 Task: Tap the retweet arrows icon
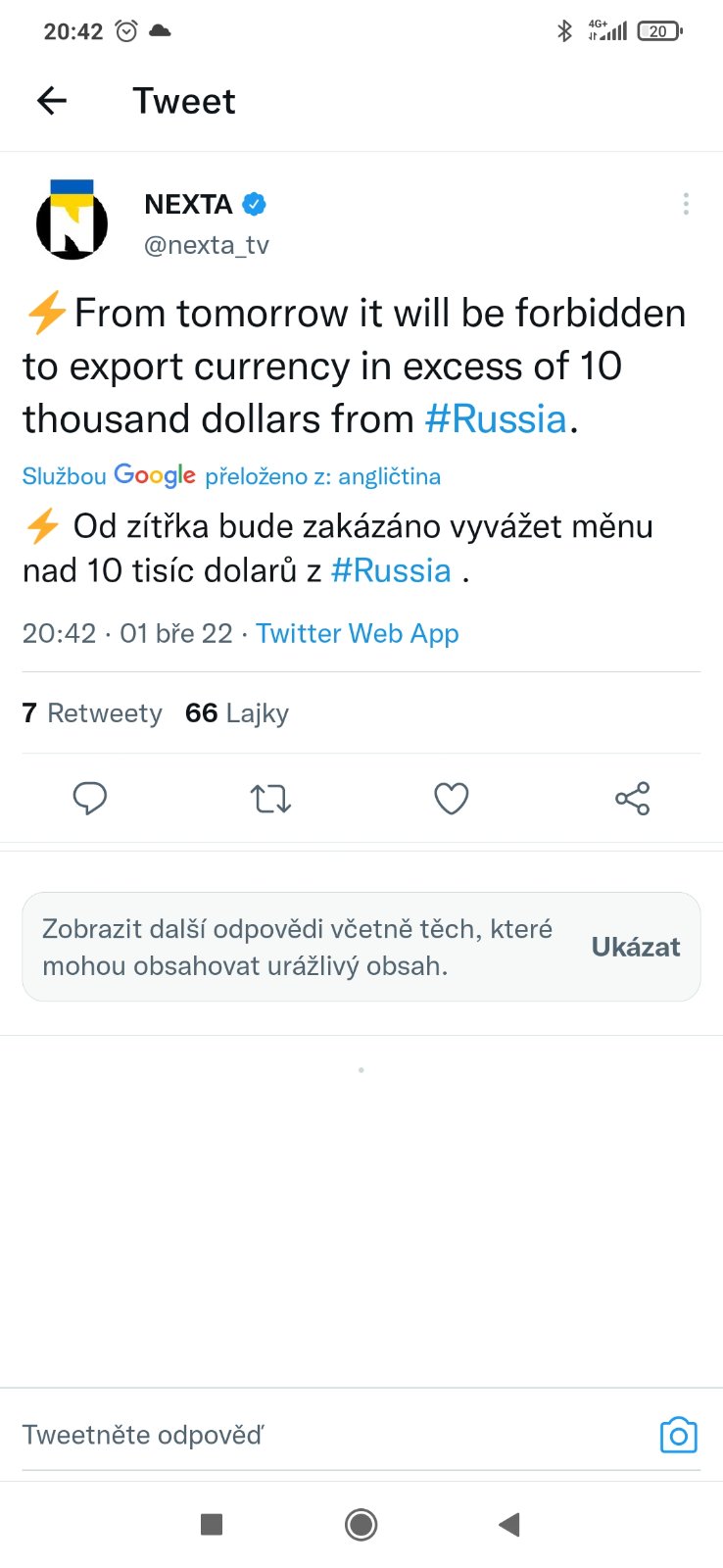pos(270,799)
